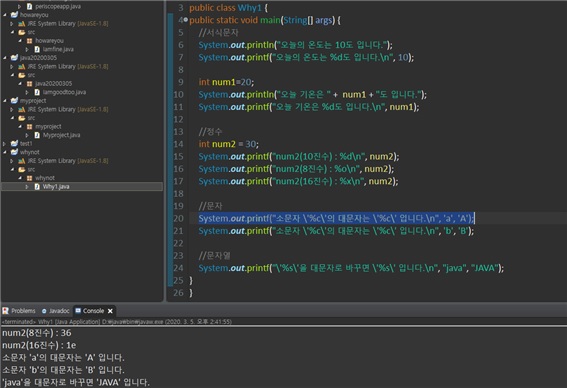The width and height of the screenshot is (567, 388).
Task: Expand the Myproject.java node arrow
Action: [27, 135]
